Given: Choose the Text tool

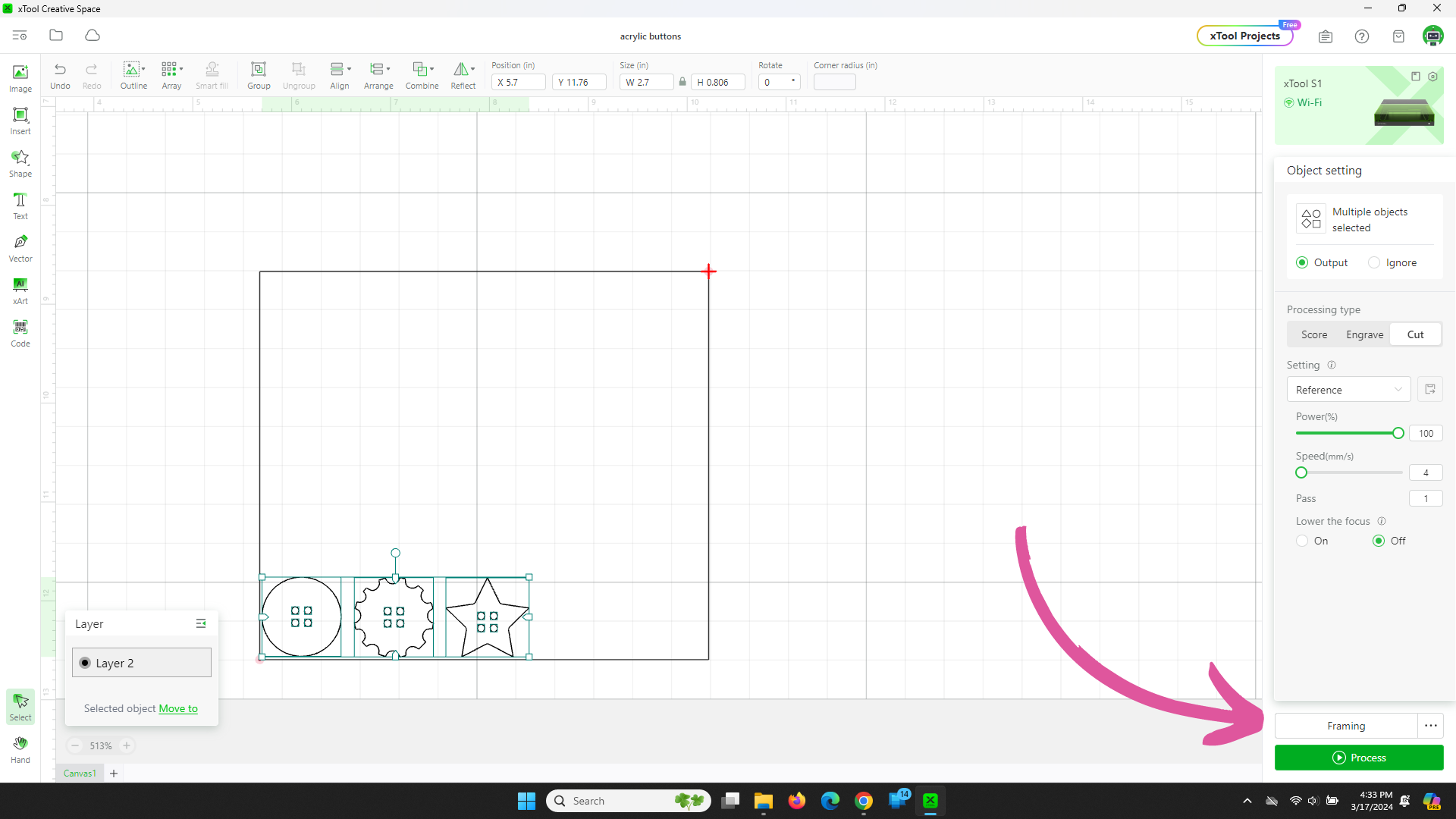Looking at the screenshot, I should (x=20, y=206).
